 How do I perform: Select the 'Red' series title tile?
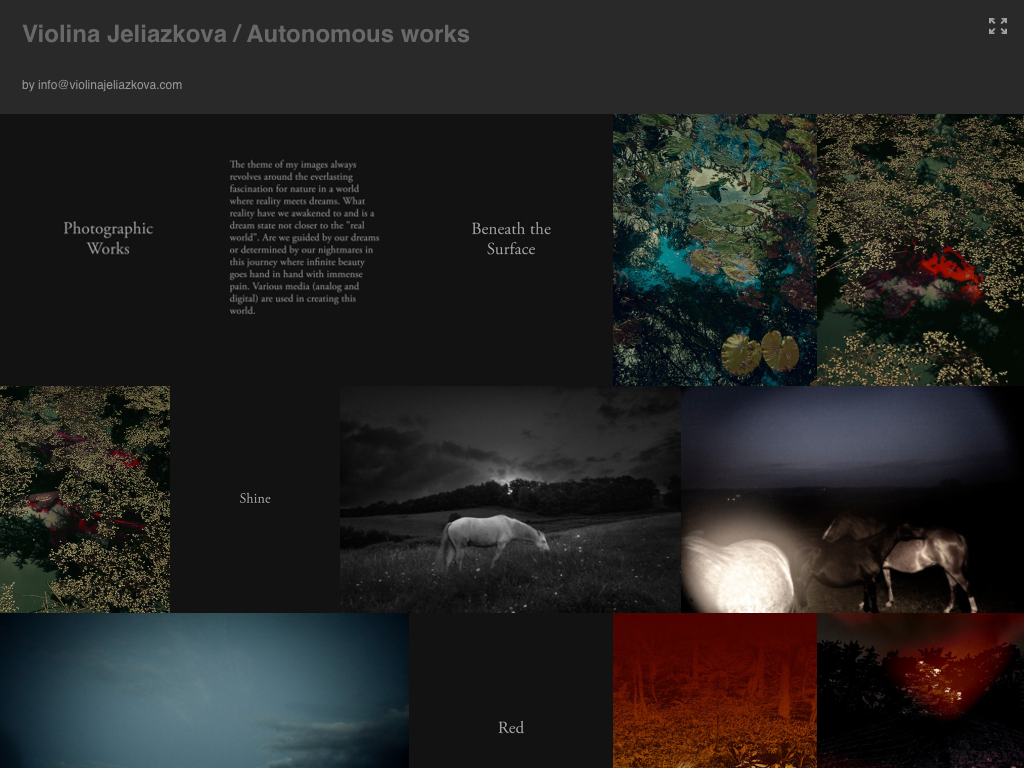click(x=511, y=728)
